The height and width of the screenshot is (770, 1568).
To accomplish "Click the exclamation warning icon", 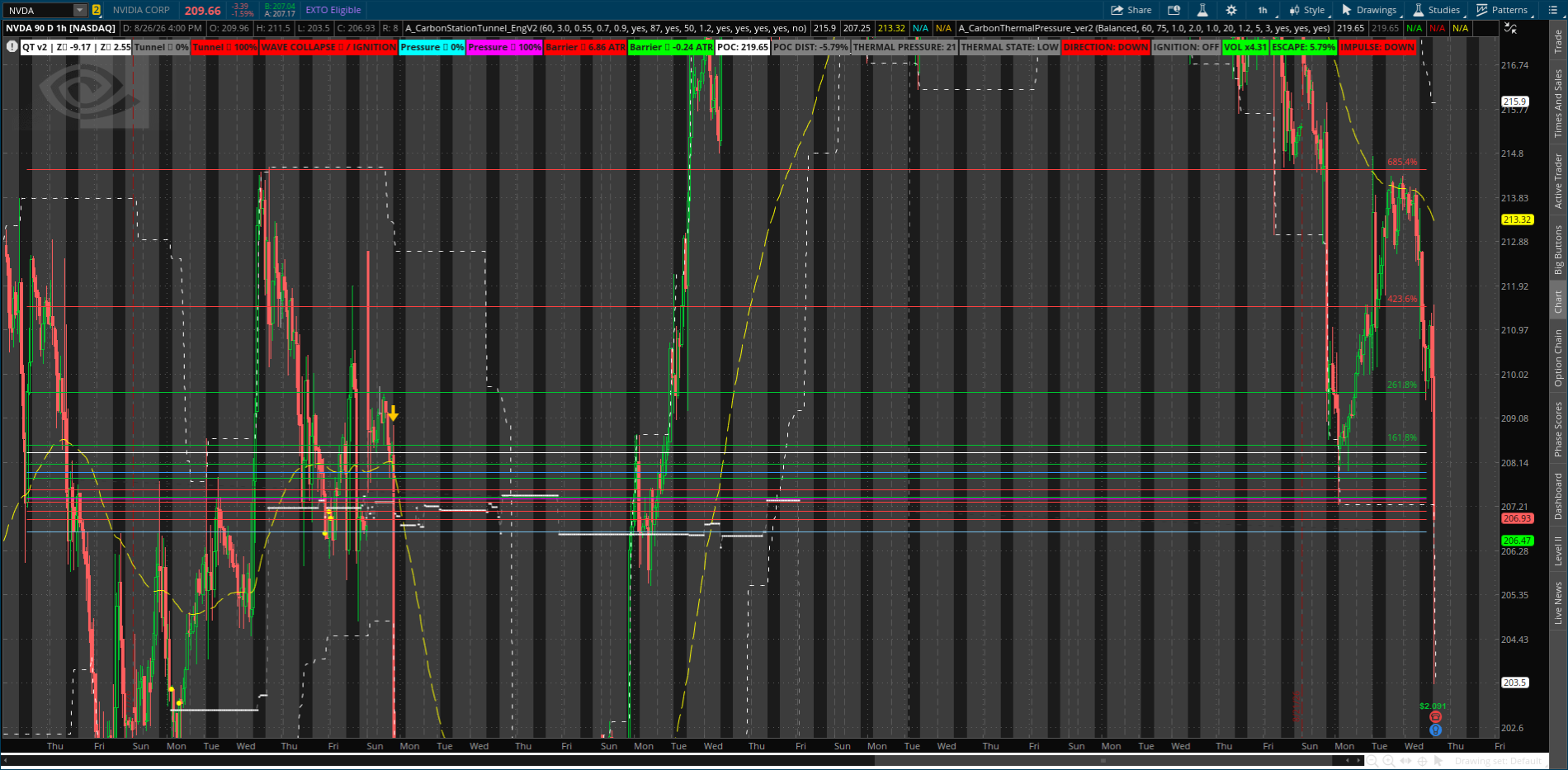I will click(12, 47).
